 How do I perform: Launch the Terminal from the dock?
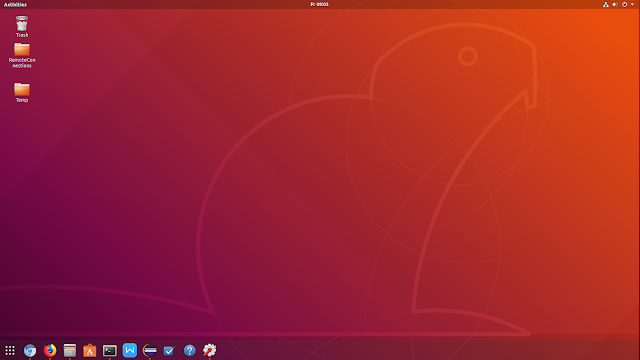pos(109,350)
